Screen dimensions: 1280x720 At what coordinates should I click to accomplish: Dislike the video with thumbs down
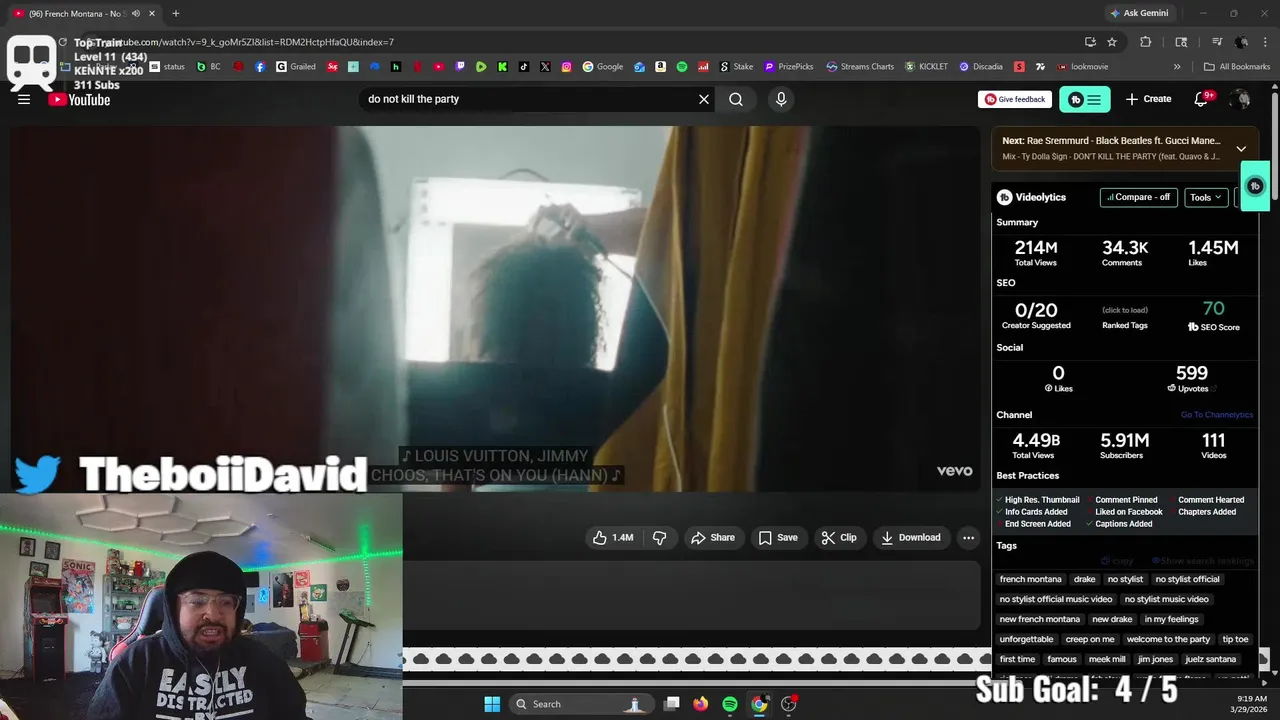pos(660,537)
